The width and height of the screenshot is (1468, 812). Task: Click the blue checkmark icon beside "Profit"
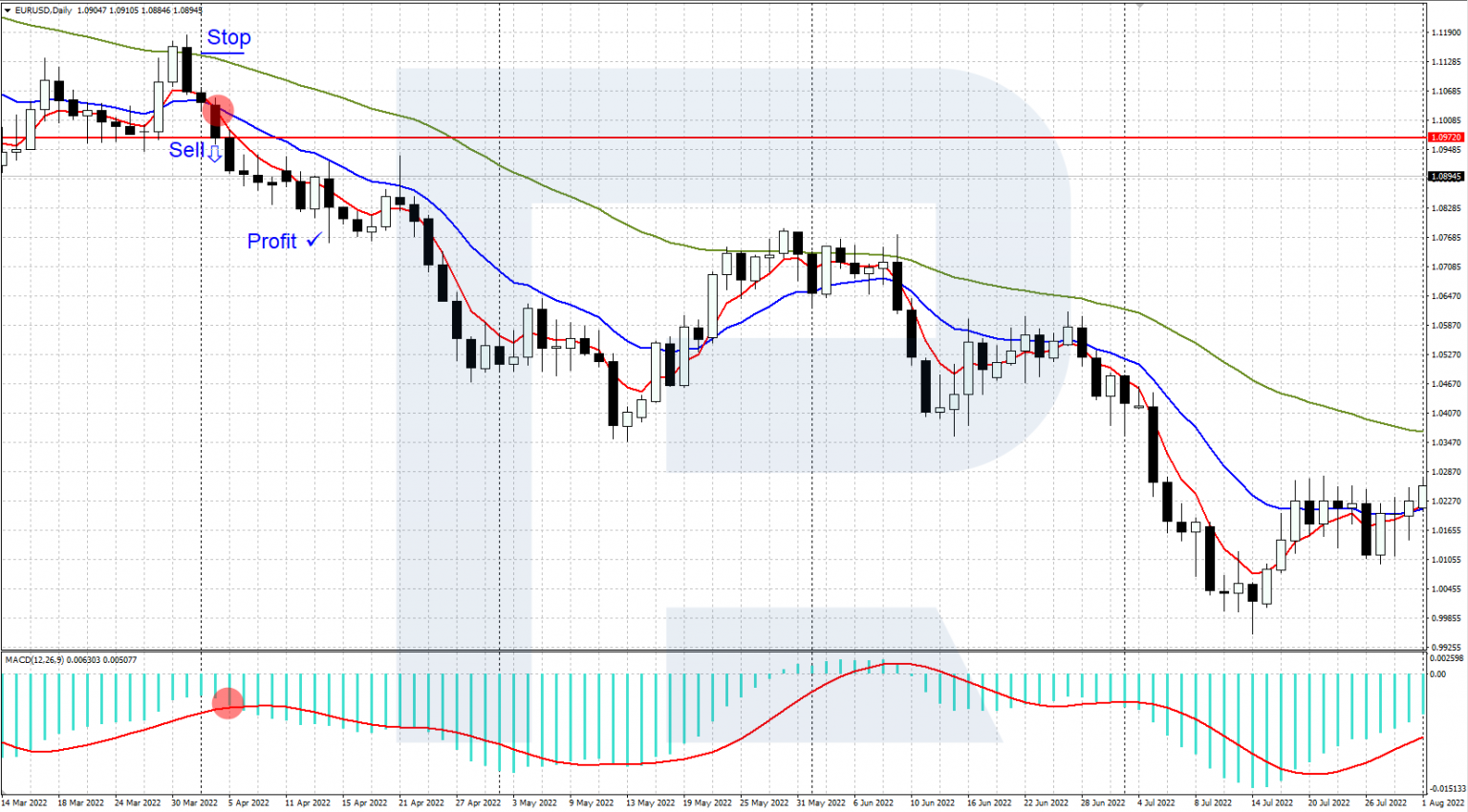(313, 241)
